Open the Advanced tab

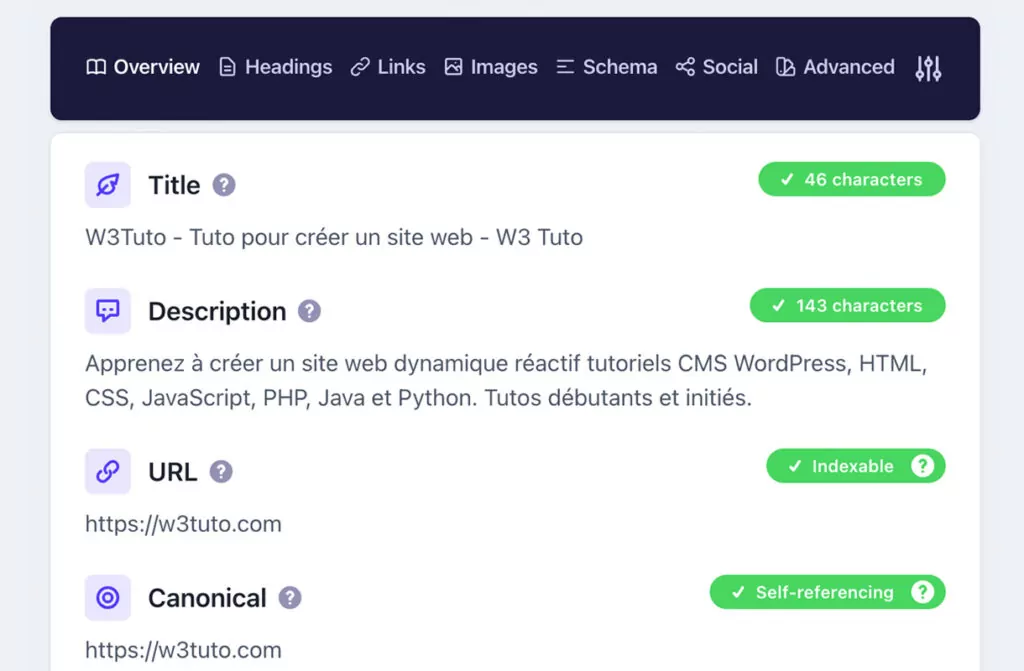[x=835, y=67]
